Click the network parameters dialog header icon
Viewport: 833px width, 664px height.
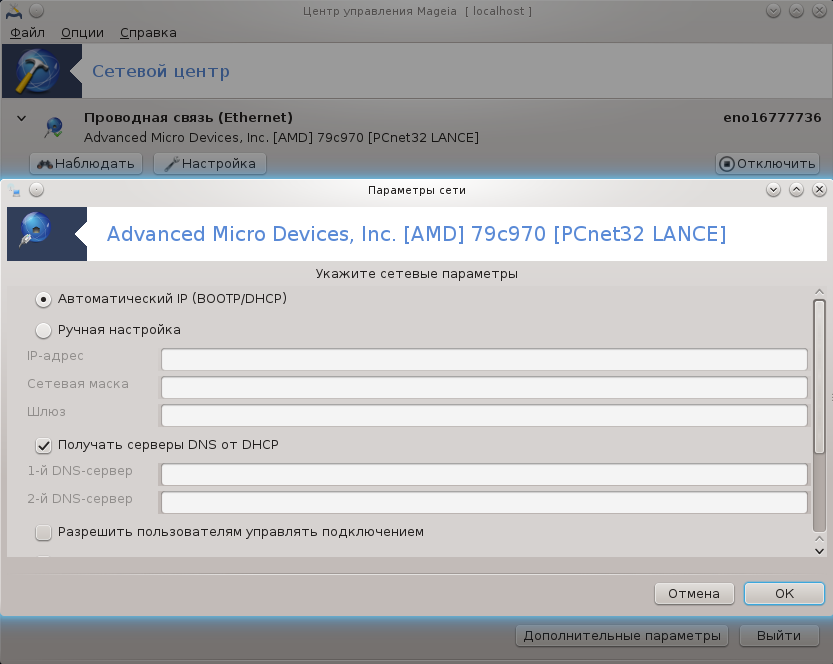click(36, 228)
